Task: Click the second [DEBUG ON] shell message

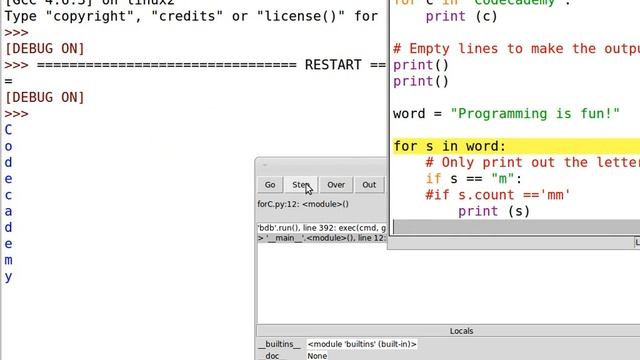Action: 44,97
